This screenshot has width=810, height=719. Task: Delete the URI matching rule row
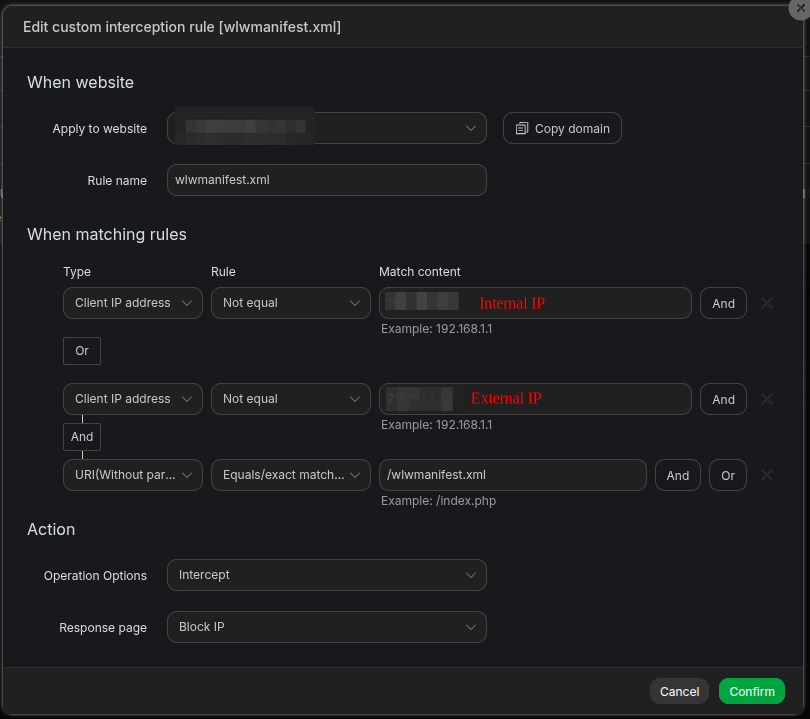pyautogui.click(x=767, y=475)
